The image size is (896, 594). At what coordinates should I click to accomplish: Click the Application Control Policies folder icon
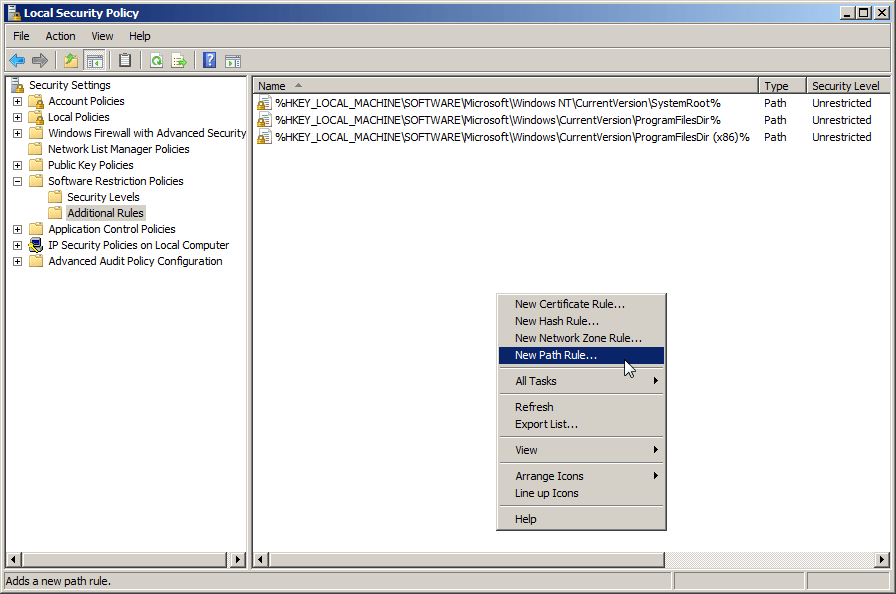(36, 229)
